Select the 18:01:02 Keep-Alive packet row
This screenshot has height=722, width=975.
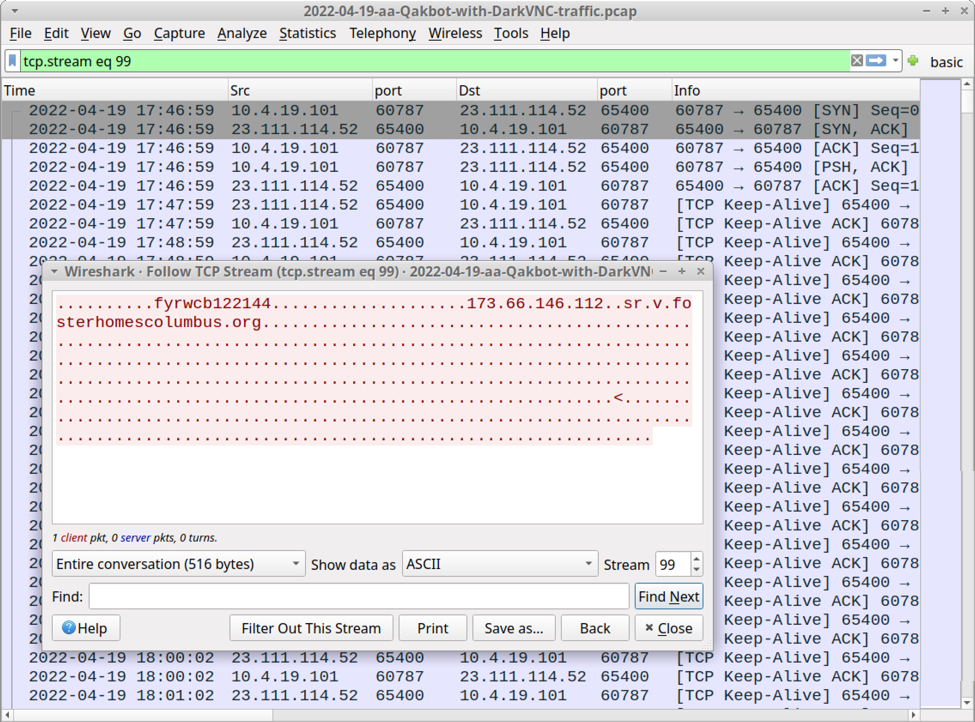point(461,695)
